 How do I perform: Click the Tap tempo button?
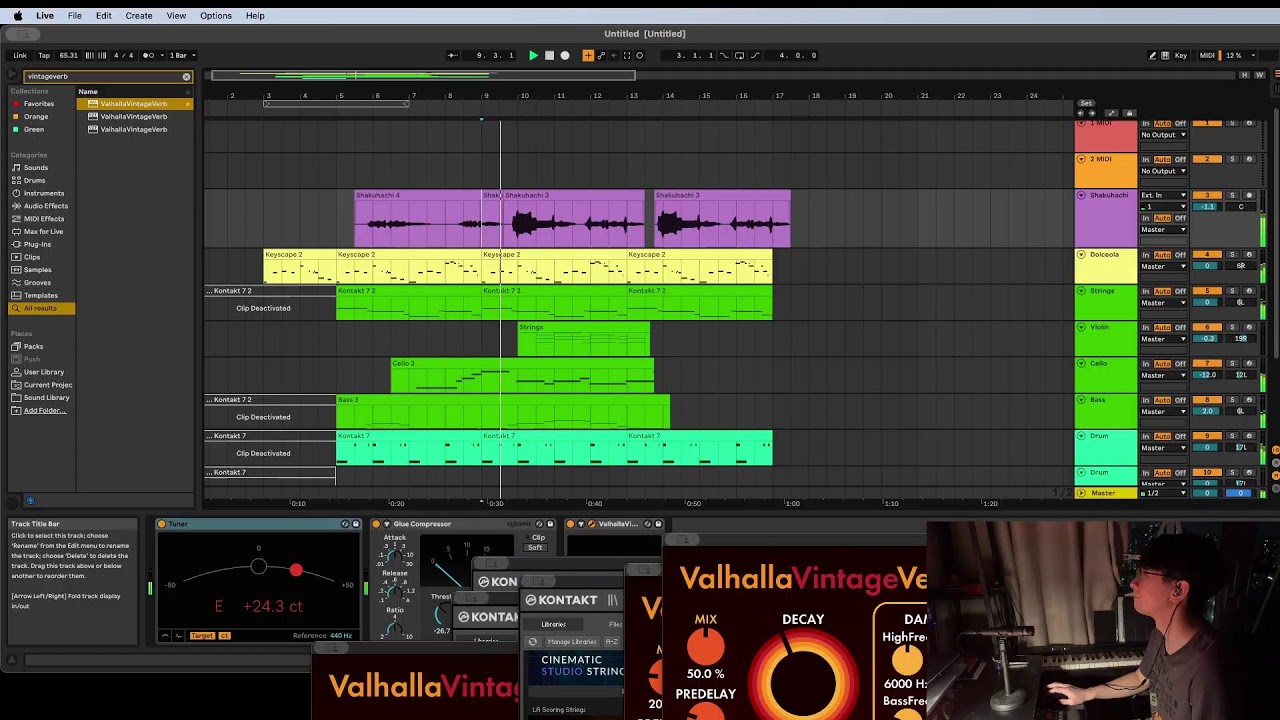[44, 55]
